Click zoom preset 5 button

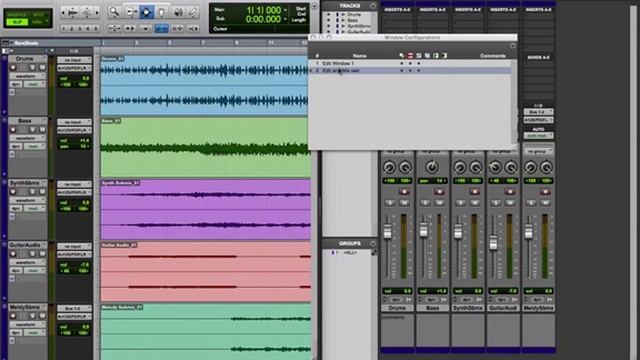coord(96,29)
